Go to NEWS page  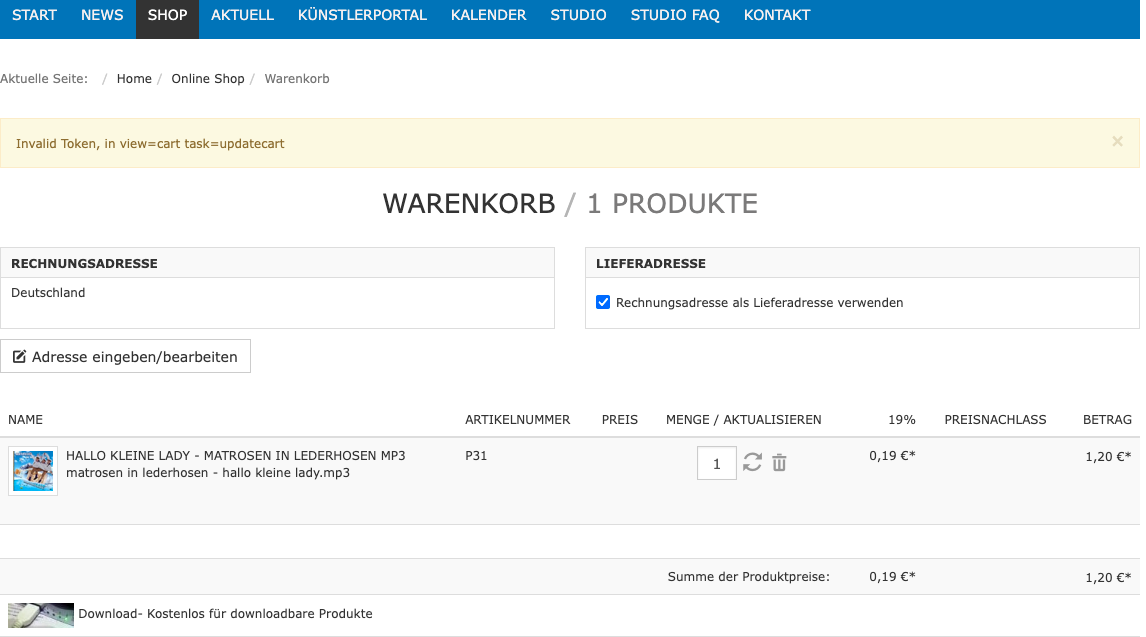(x=102, y=15)
